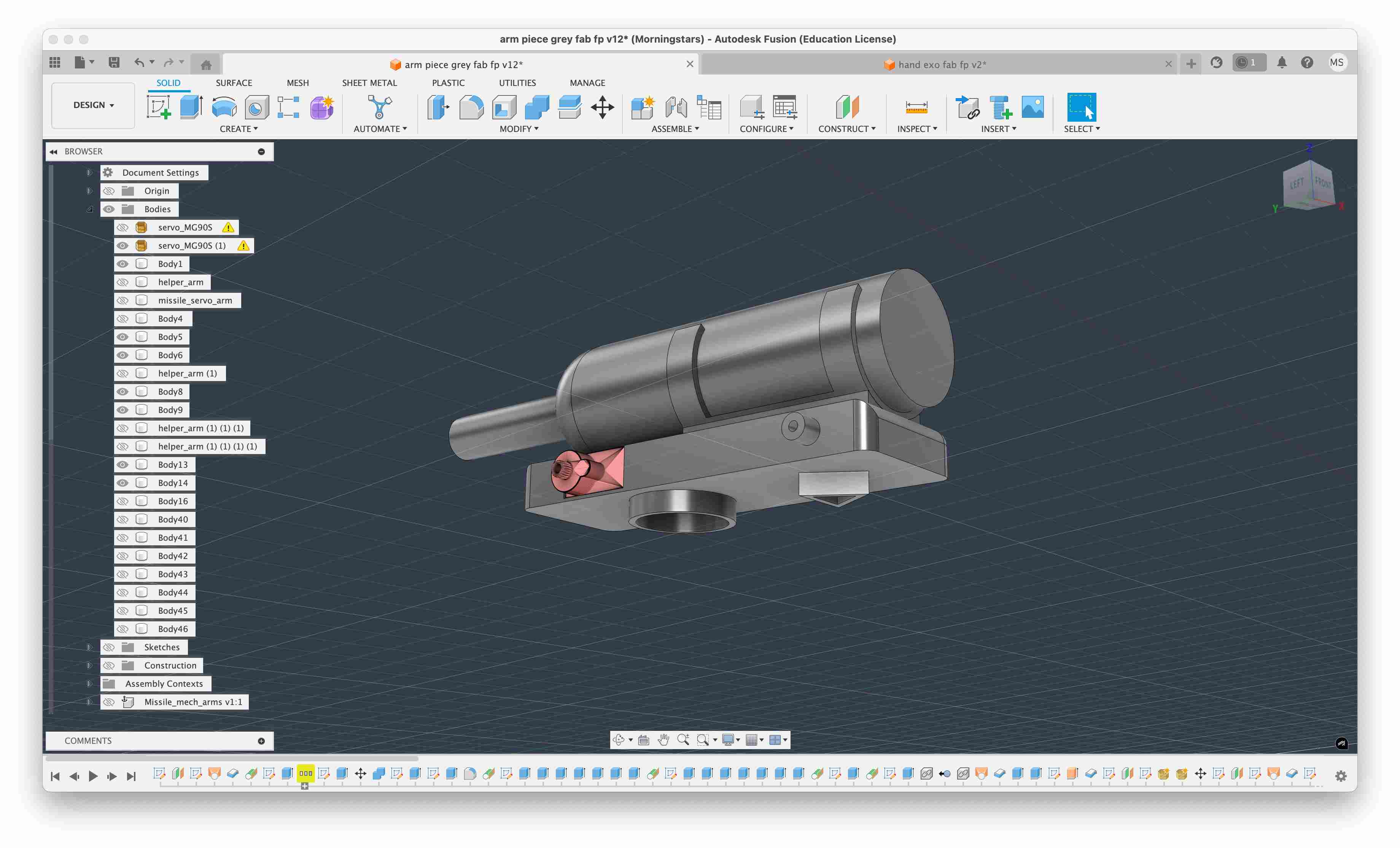Select the Pan hand tool
Screen dimensions: 1400x848
click(663, 740)
